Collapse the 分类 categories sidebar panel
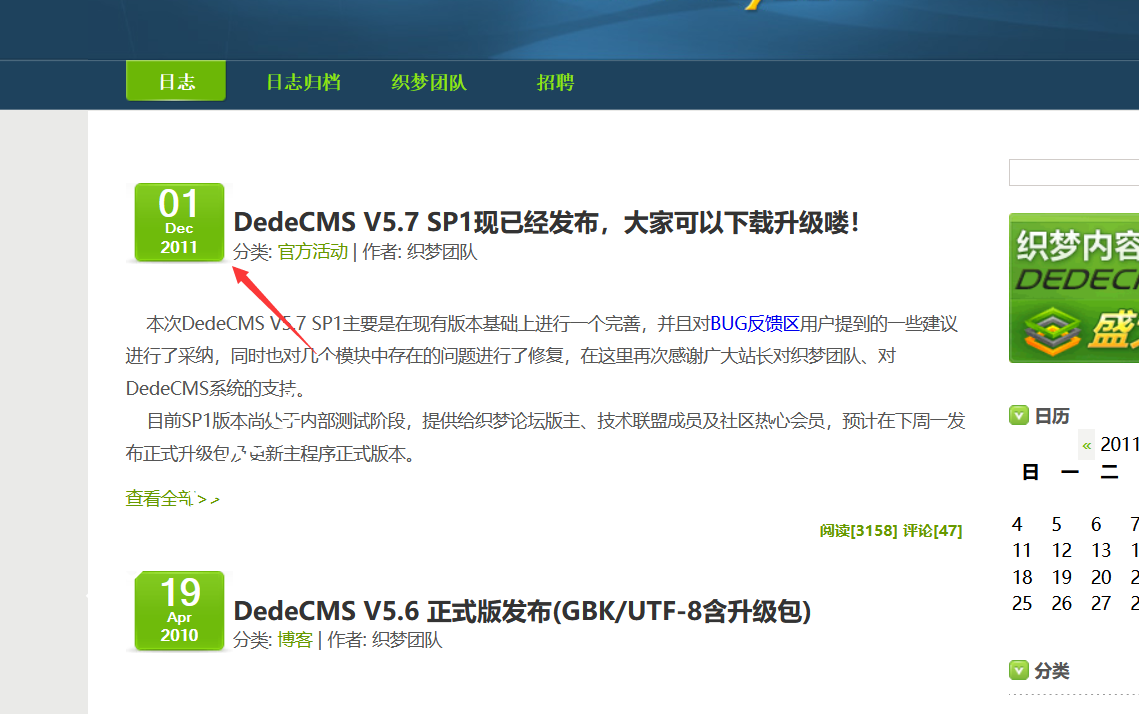The image size is (1139, 714). pyautogui.click(x=1019, y=671)
